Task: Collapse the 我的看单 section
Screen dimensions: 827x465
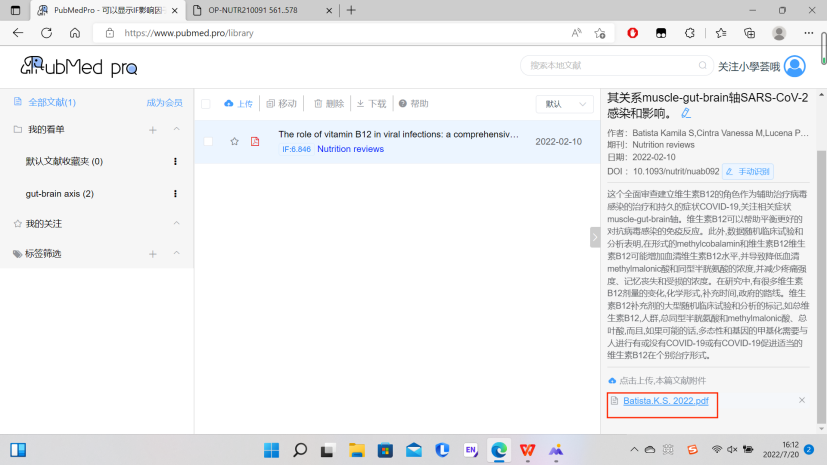Action: tap(177, 129)
